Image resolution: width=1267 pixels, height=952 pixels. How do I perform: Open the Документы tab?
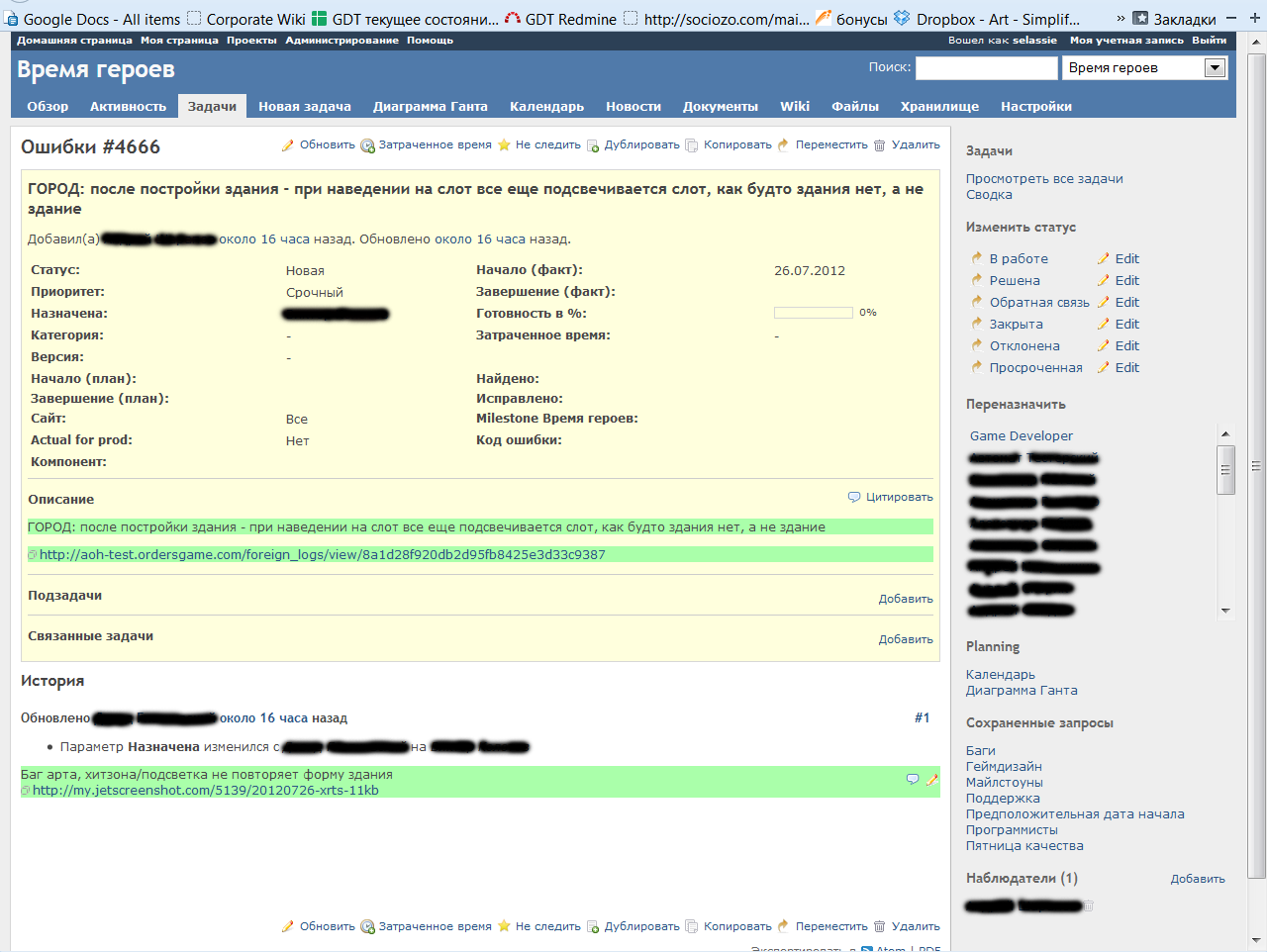click(721, 107)
